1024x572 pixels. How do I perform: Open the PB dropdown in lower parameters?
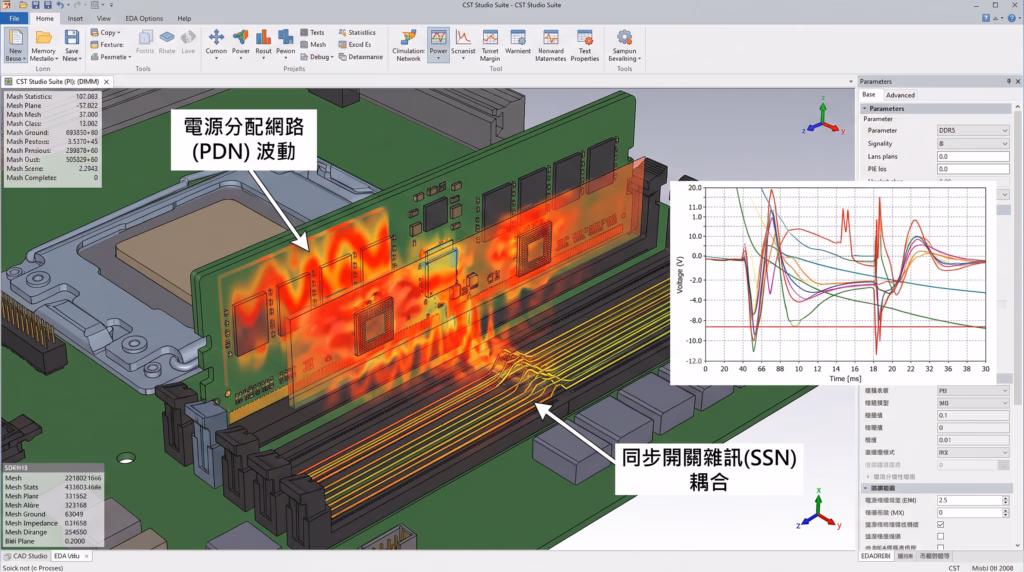pos(973,390)
